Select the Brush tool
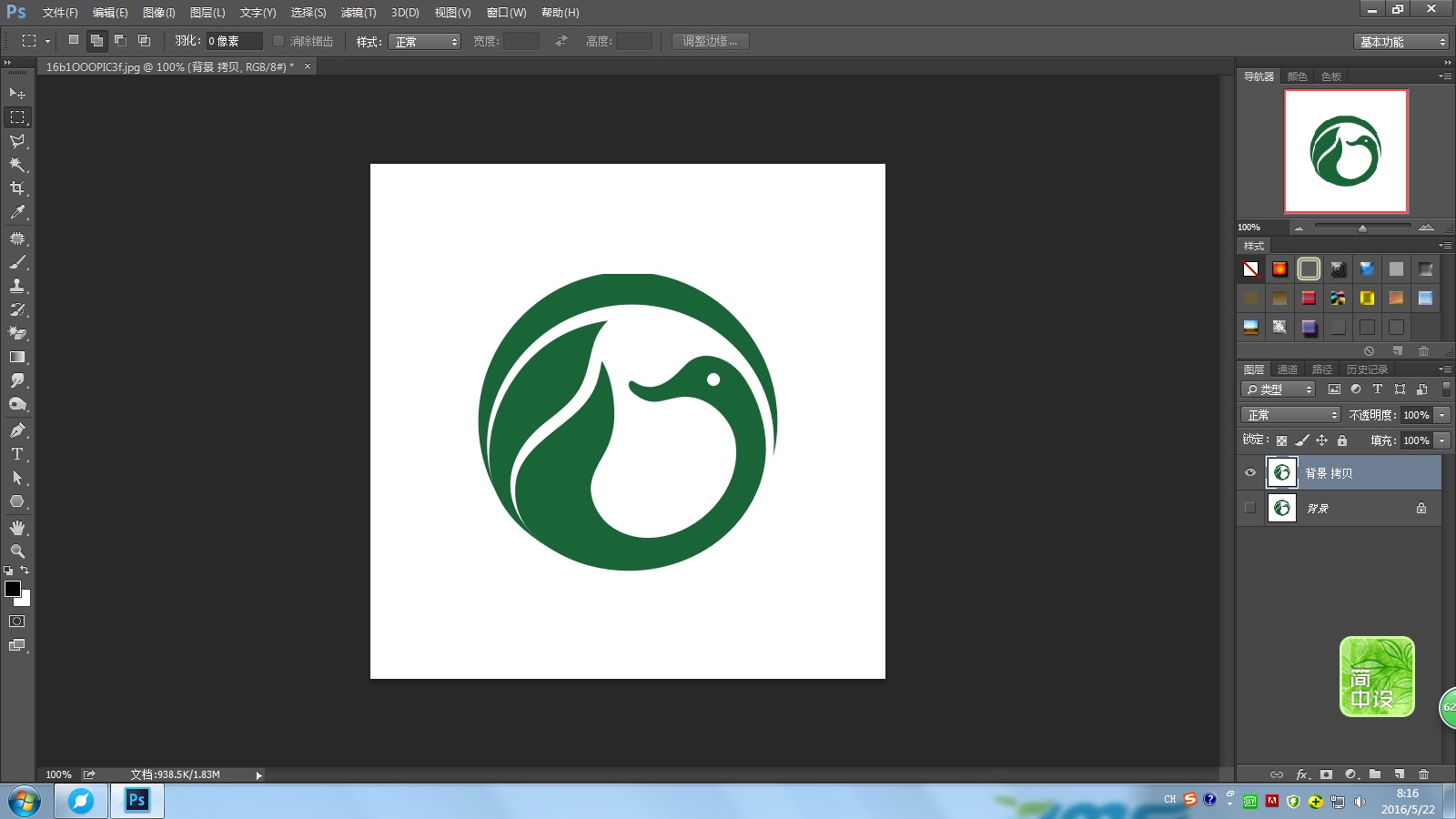This screenshot has height=819, width=1456. click(x=17, y=262)
